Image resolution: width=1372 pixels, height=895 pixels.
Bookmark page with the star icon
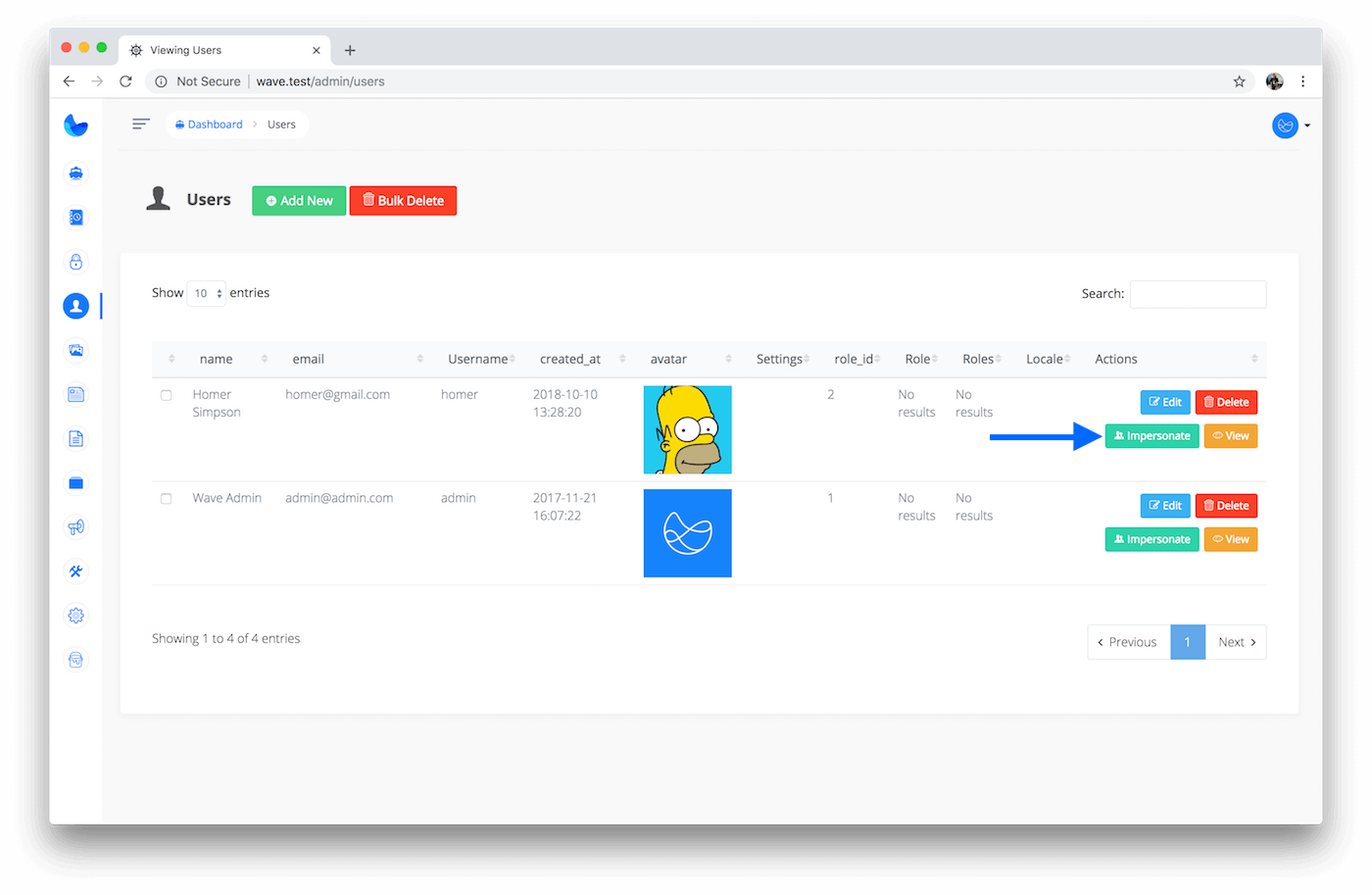1239,81
